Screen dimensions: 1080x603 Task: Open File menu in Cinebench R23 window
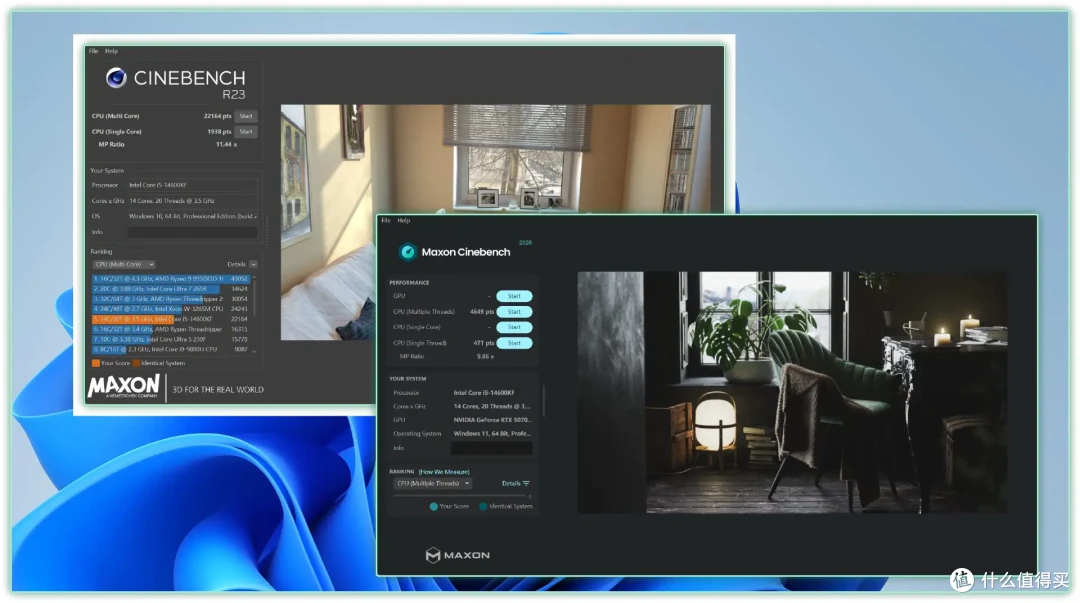click(93, 51)
